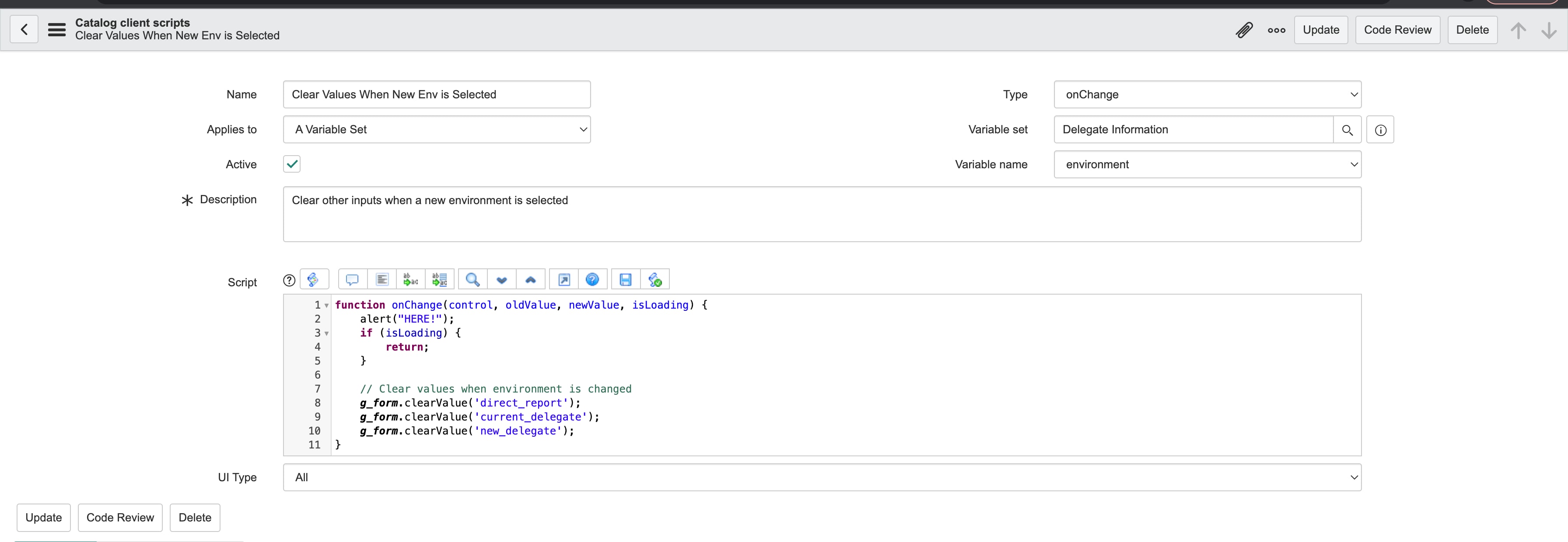Click the return statement on line 4
The height and width of the screenshot is (542, 1568).
point(407,347)
